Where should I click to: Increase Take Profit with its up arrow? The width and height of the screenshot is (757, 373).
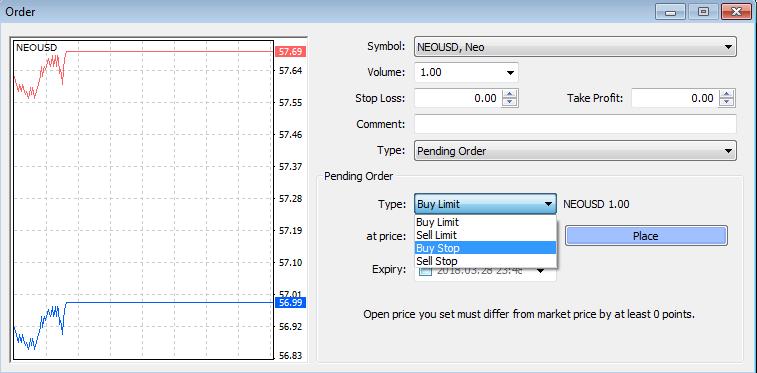727,94
